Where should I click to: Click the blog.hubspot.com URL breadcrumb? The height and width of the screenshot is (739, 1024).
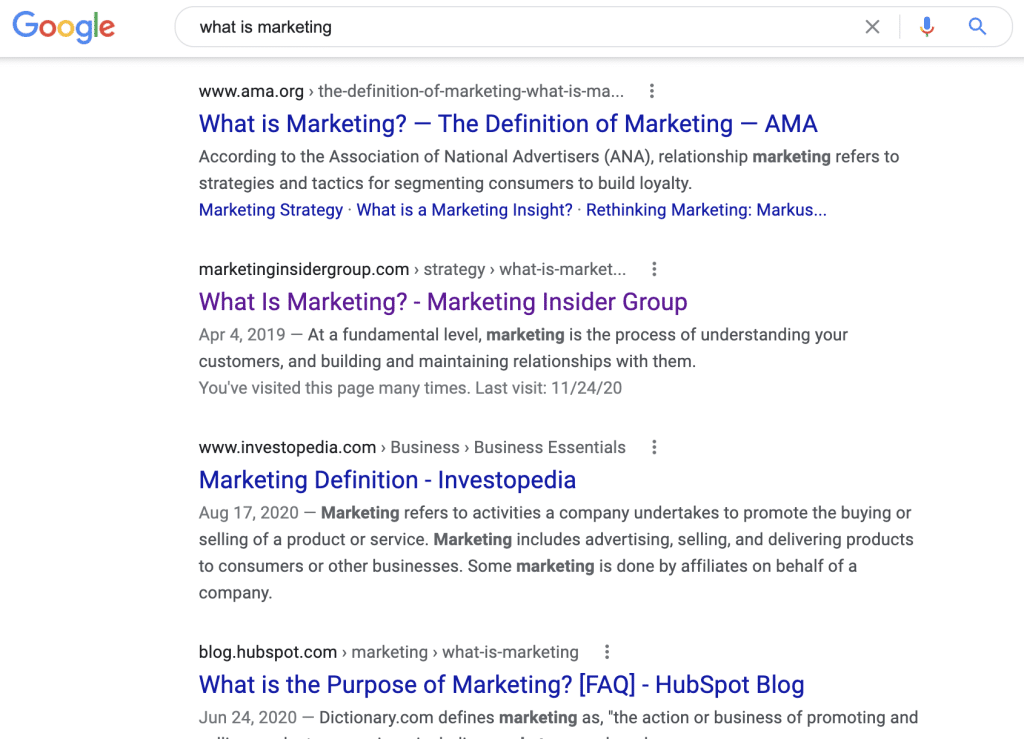[268, 652]
